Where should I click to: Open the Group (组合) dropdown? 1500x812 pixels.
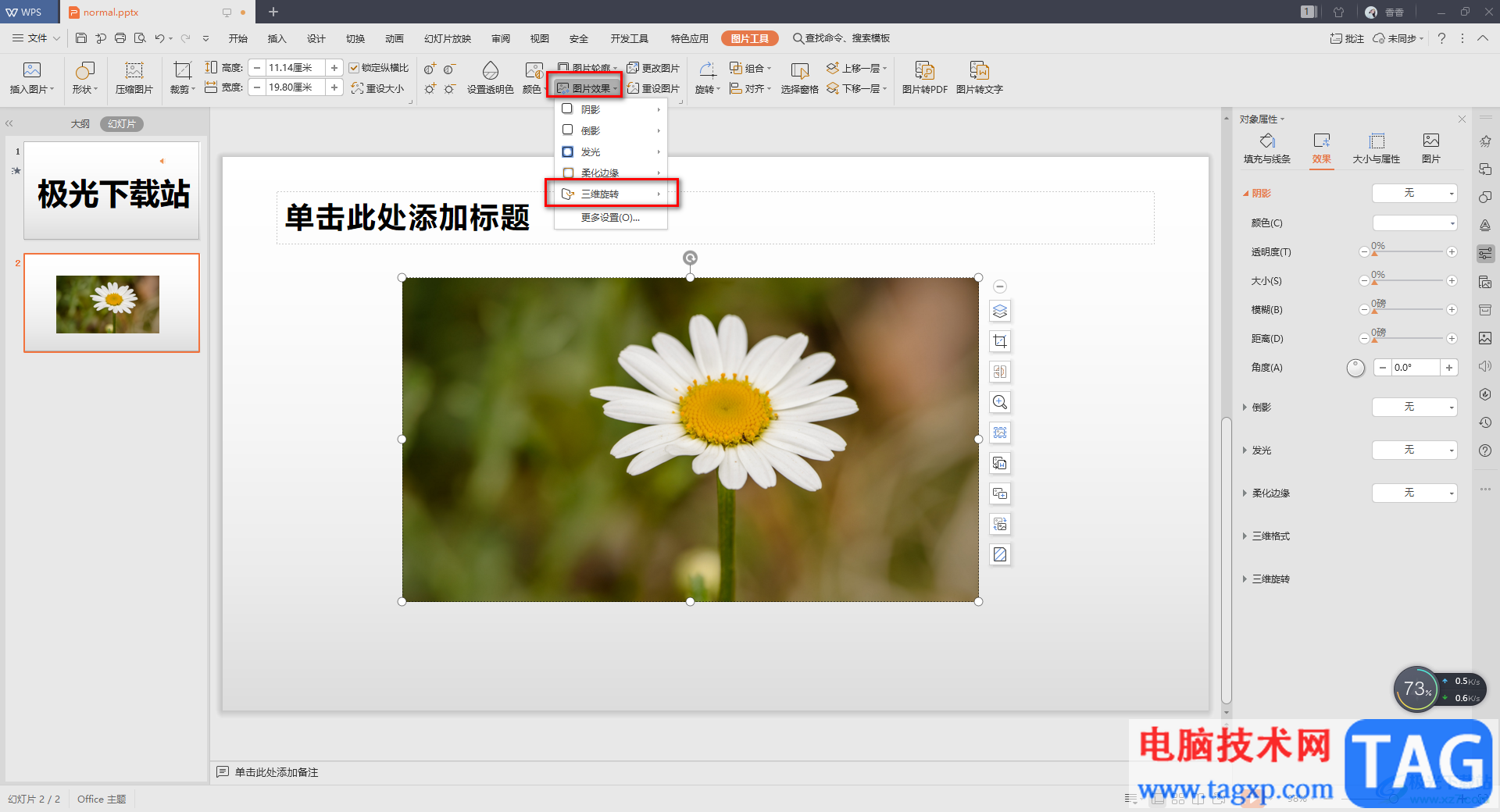750,68
